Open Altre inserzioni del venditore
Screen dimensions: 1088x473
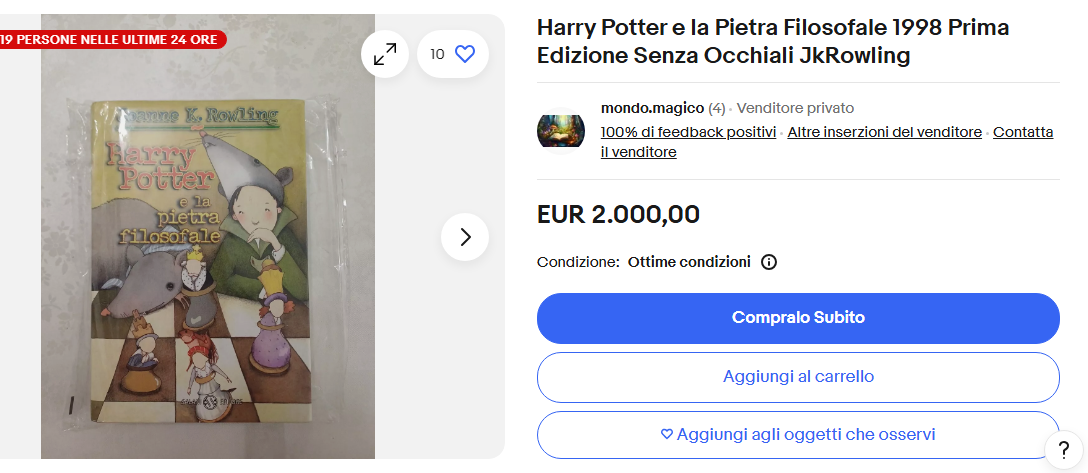[884, 132]
